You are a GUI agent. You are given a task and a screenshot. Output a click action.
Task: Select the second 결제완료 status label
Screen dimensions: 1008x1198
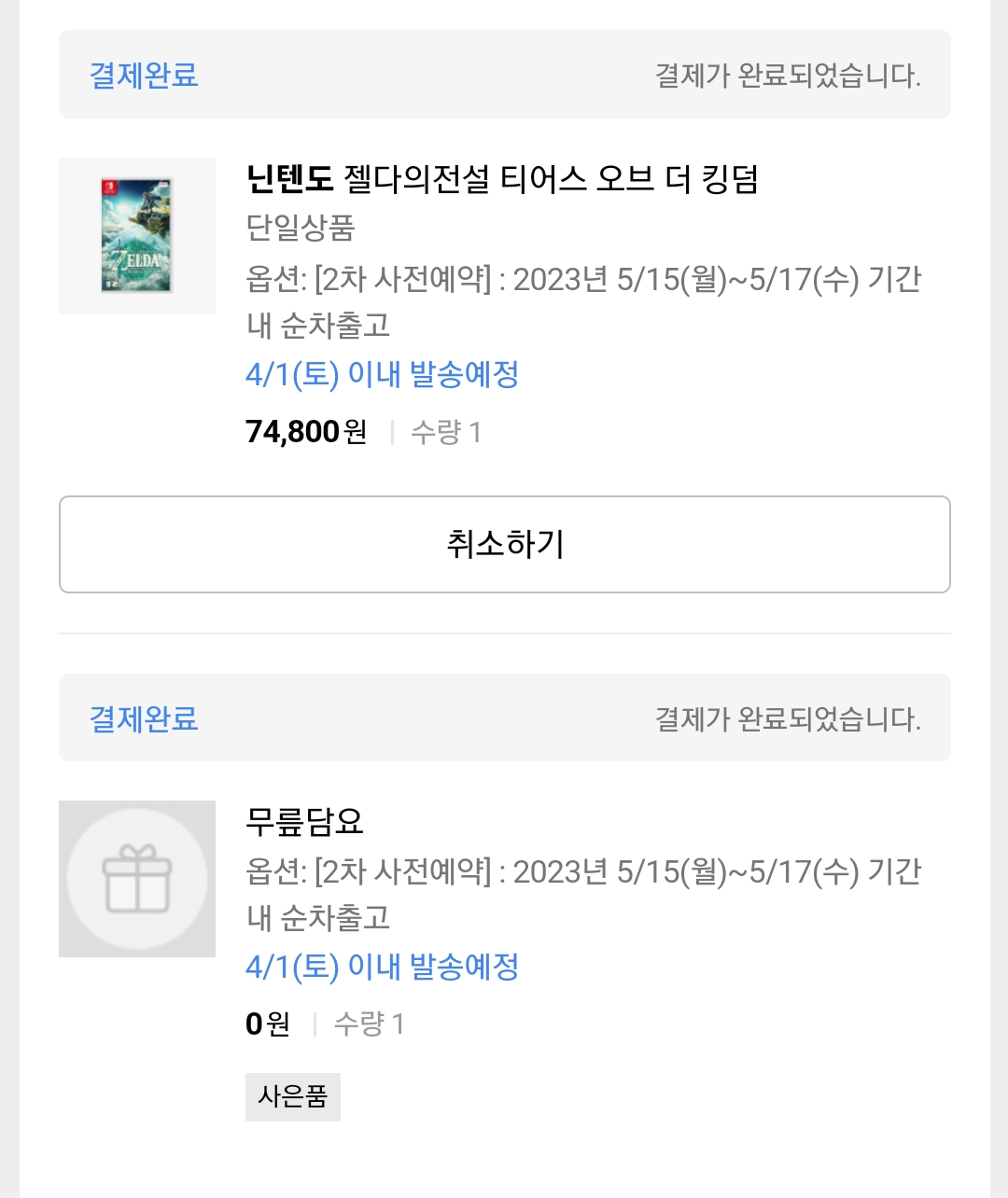click(x=144, y=718)
